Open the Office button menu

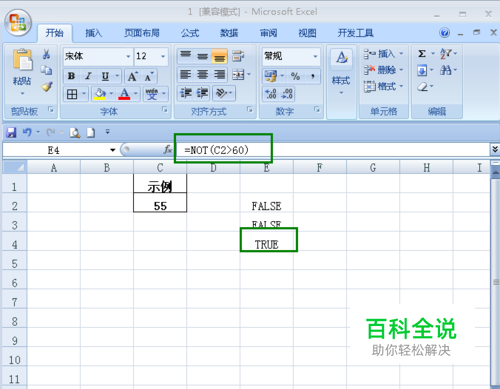tap(18, 23)
